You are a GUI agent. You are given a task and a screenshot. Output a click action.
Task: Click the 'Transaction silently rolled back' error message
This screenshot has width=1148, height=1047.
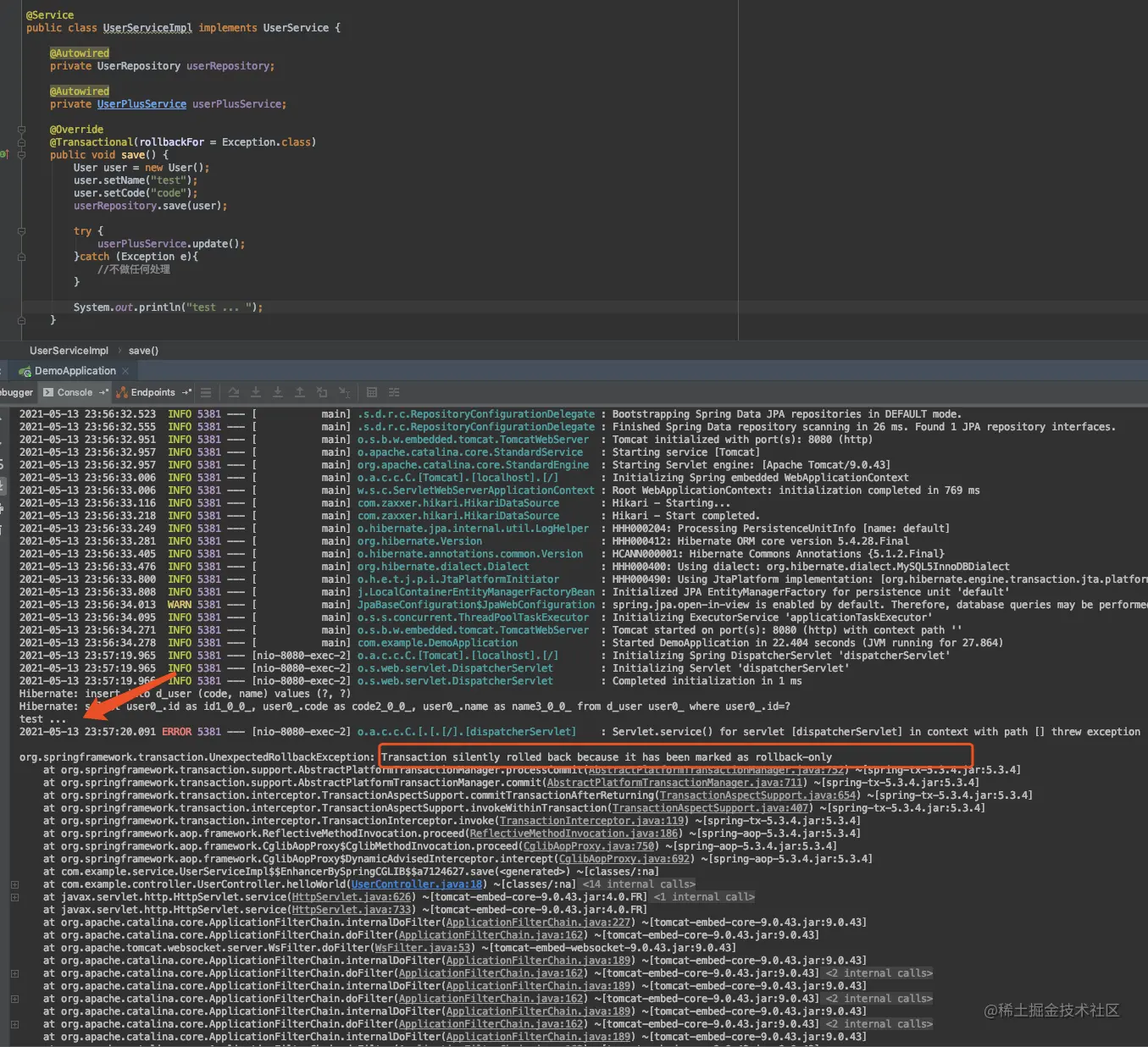[x=607, y=757]
